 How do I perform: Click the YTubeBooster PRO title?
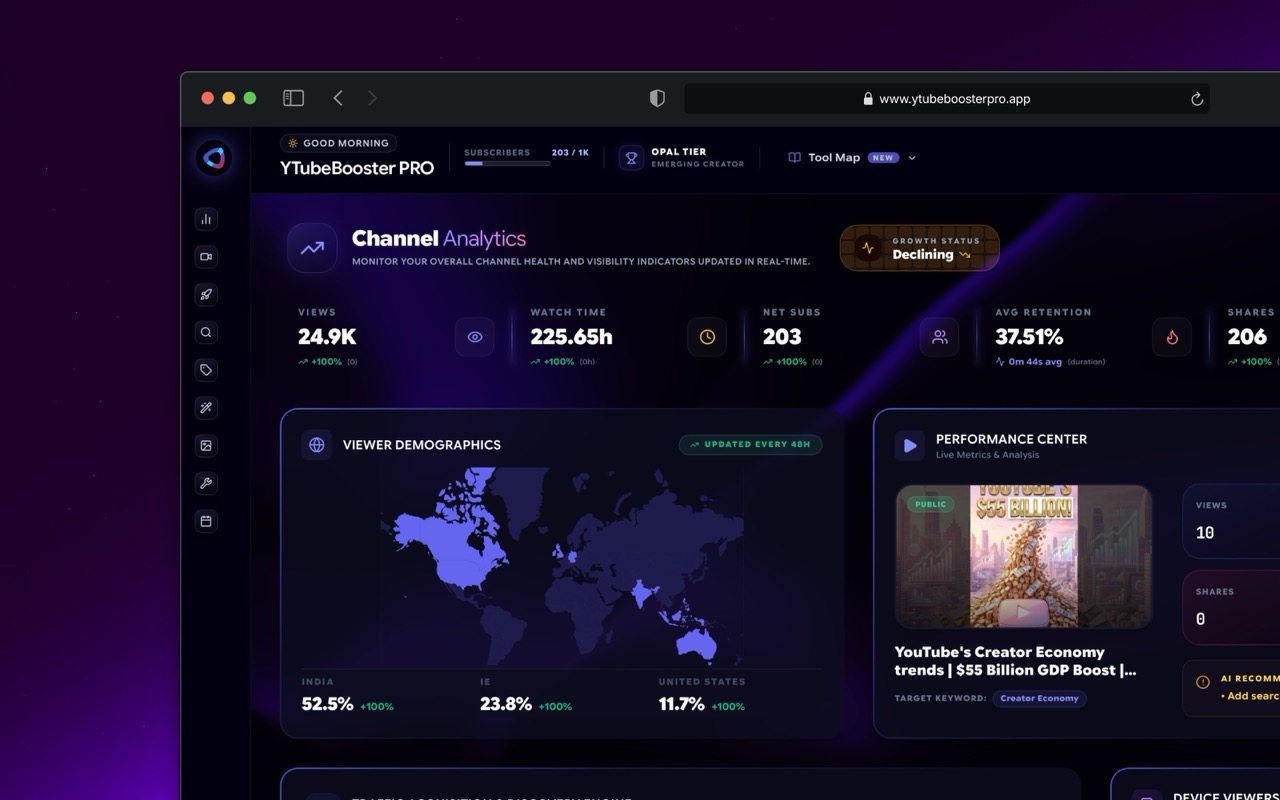pos(357,168)
